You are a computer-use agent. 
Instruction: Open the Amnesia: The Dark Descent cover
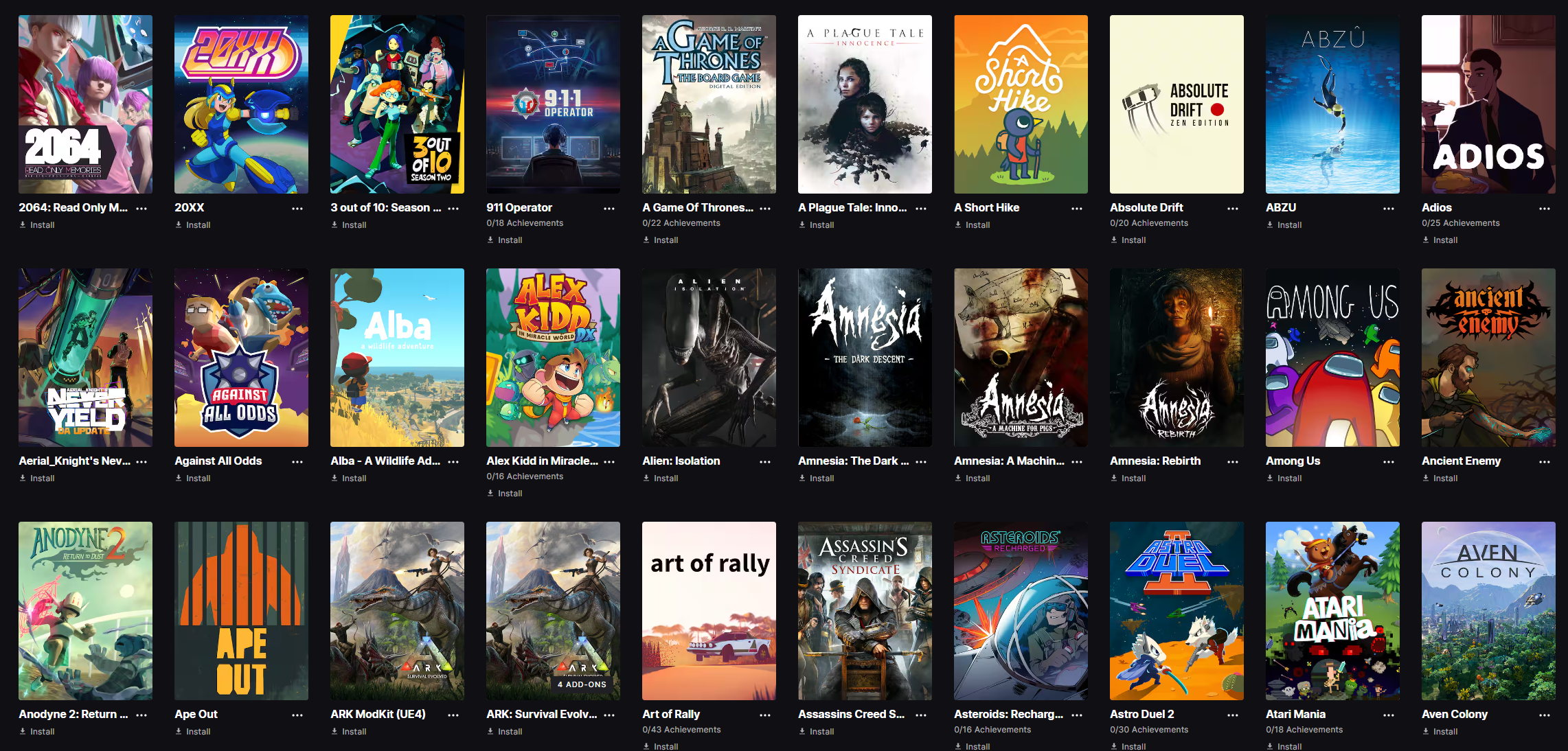tap(865, 358)
